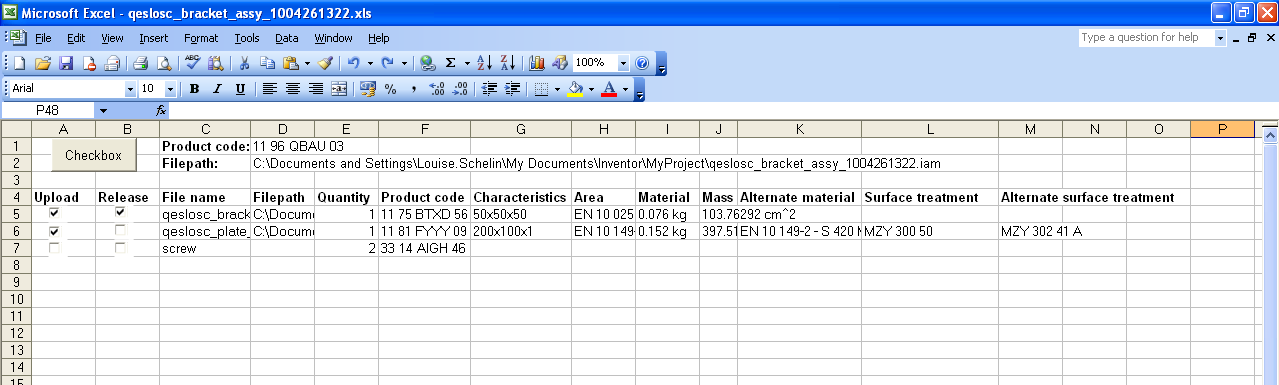This screenshot has height=385, width=1279.
Task: Open the 'Type a question for help' dropdown arrow
Action: [x=1220, y=38]
